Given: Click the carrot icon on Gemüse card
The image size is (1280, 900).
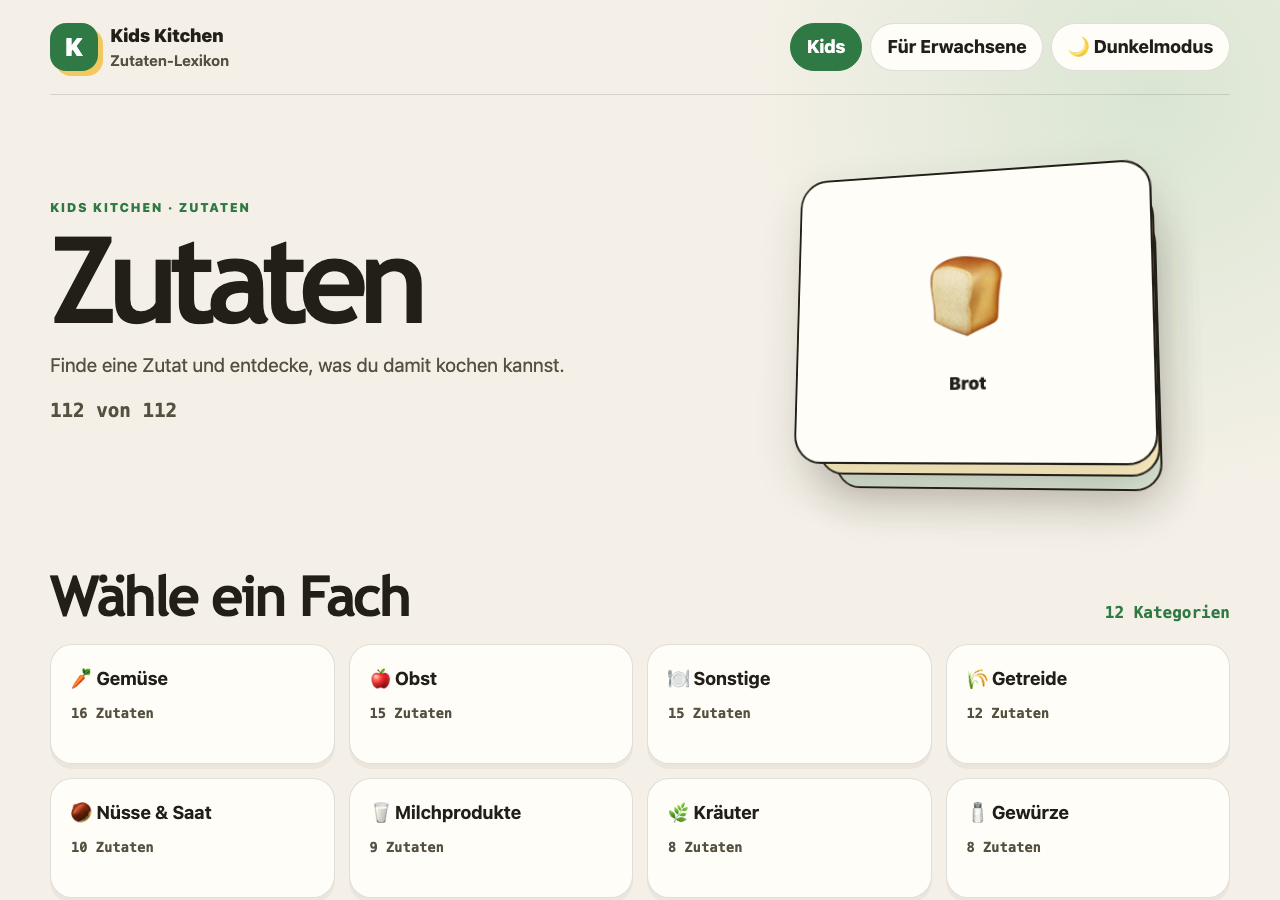Looking at the screenshot, I should [81, 679].
